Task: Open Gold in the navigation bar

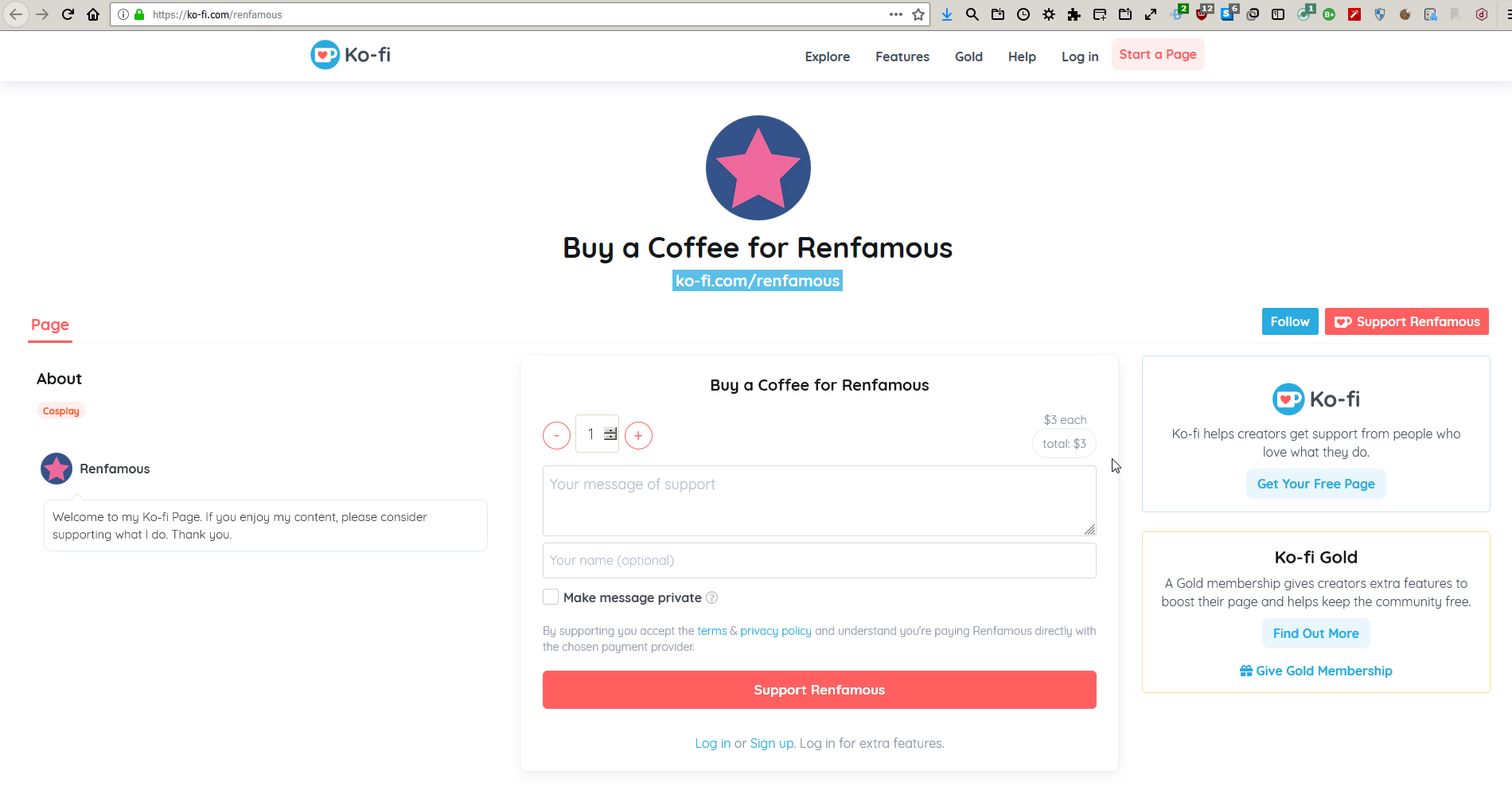Action: [968, 56]
